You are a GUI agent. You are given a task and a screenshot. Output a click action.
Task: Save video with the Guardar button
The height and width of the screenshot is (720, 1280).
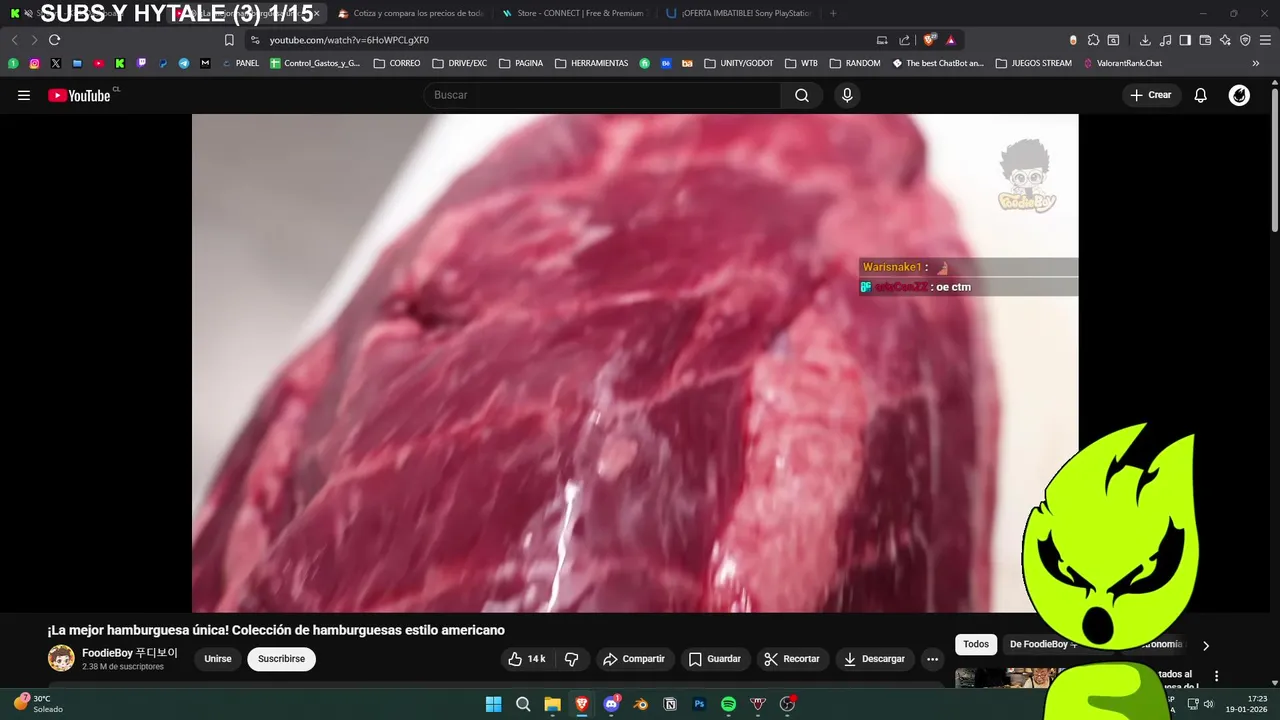point(715,659)
